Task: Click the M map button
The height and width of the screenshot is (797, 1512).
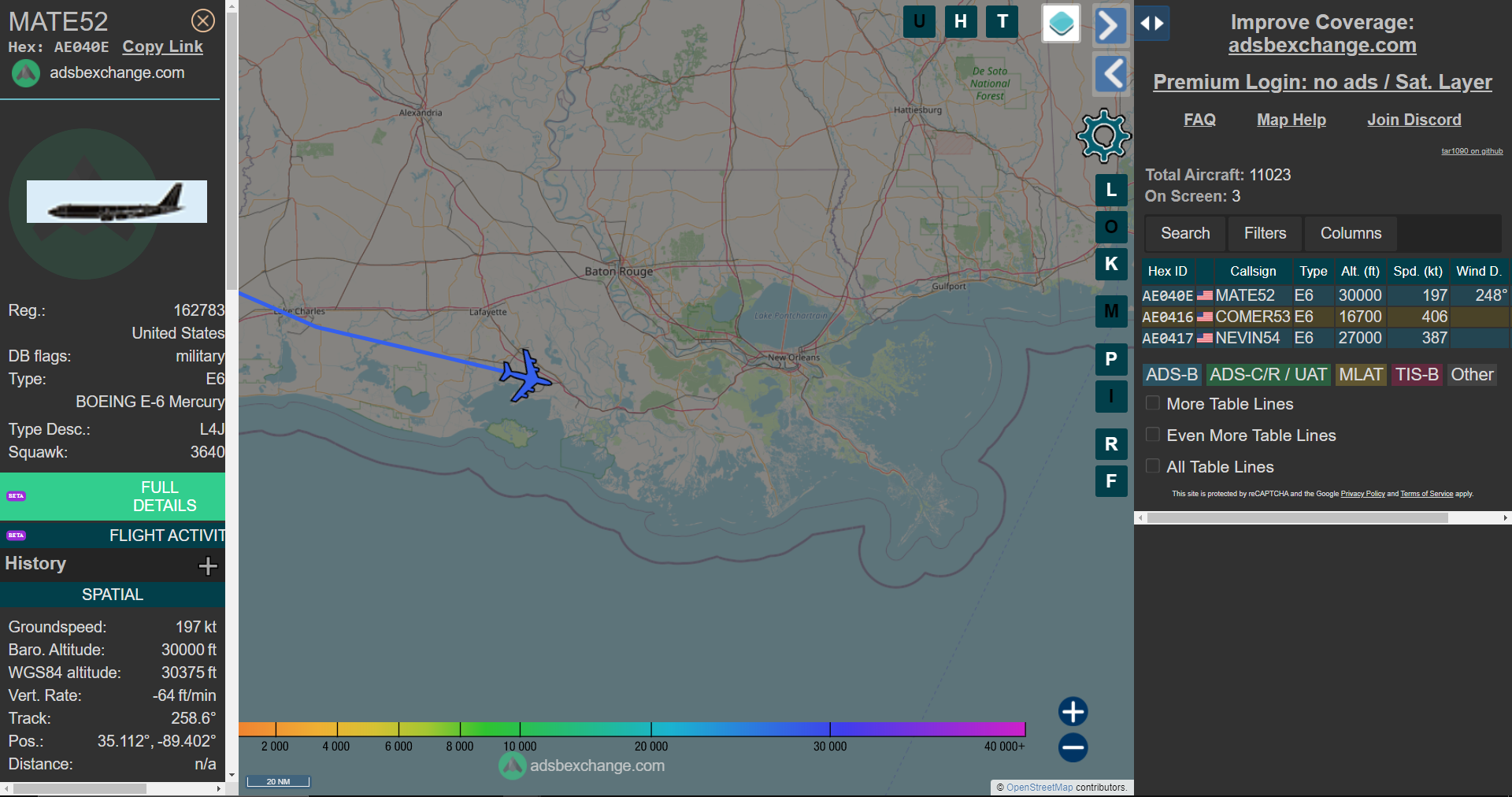Action: (x=1111, y=311)
